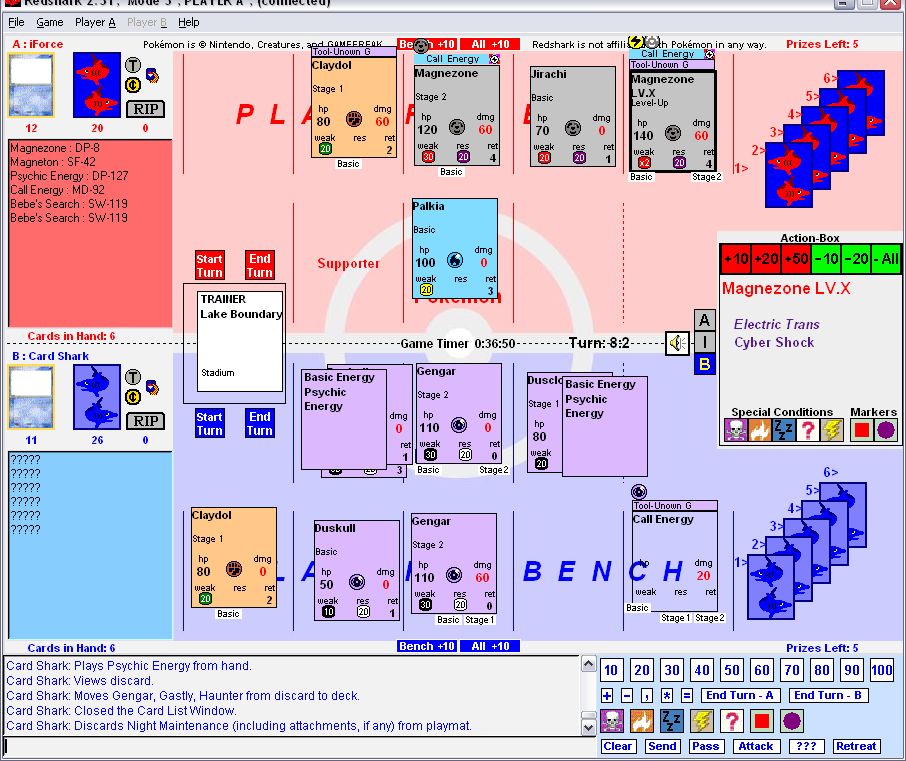Viewport: 906px width, 761px height.
Task: Remove 10 damage in Action-Box
Action: 826,259
